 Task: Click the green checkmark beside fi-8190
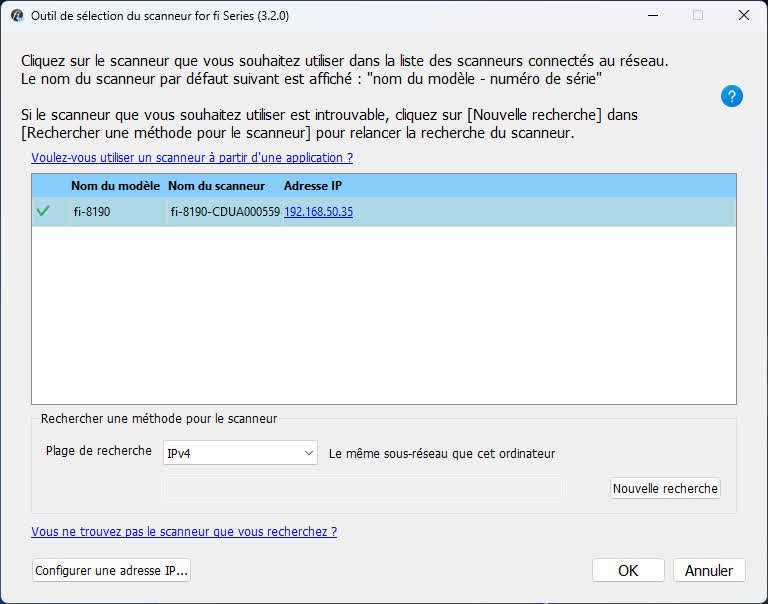click(43, 211)
